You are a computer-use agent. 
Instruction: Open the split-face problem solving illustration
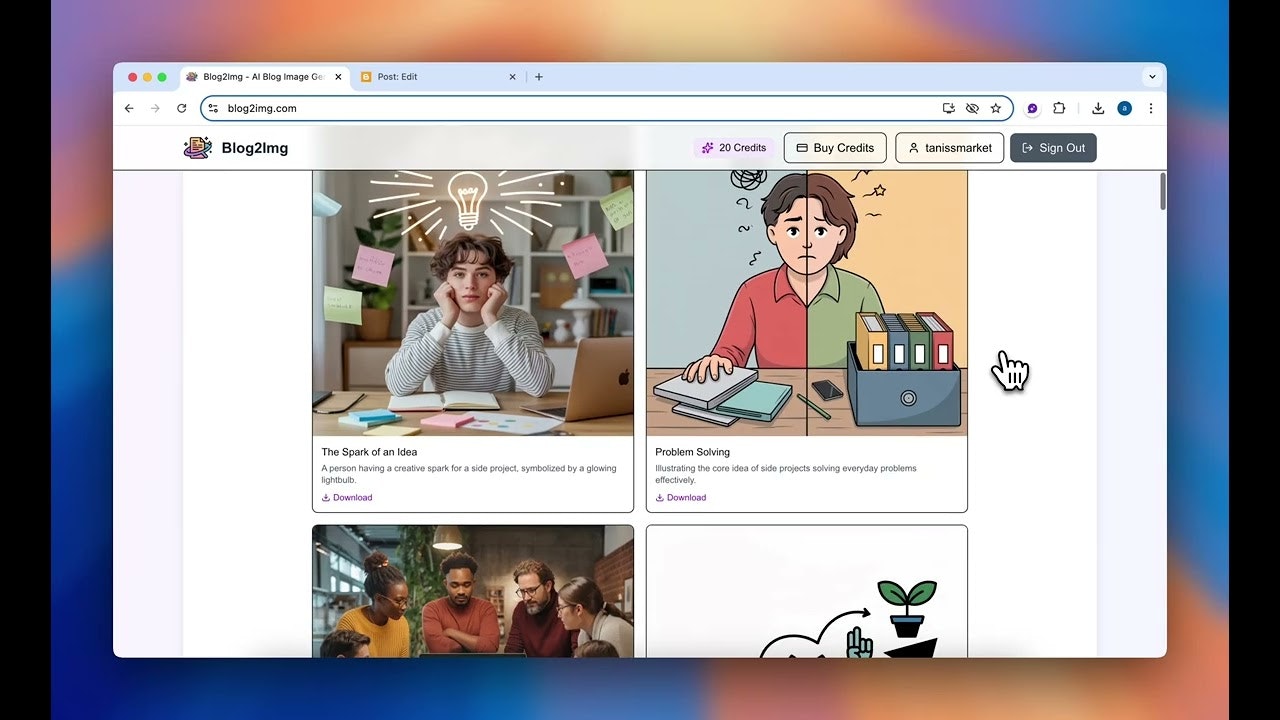[807, 303]
